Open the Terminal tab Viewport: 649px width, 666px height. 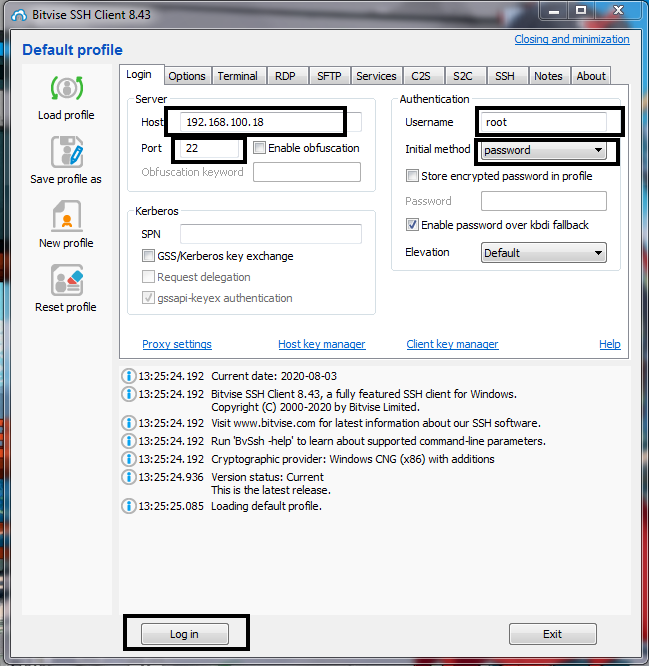point(238,76)
